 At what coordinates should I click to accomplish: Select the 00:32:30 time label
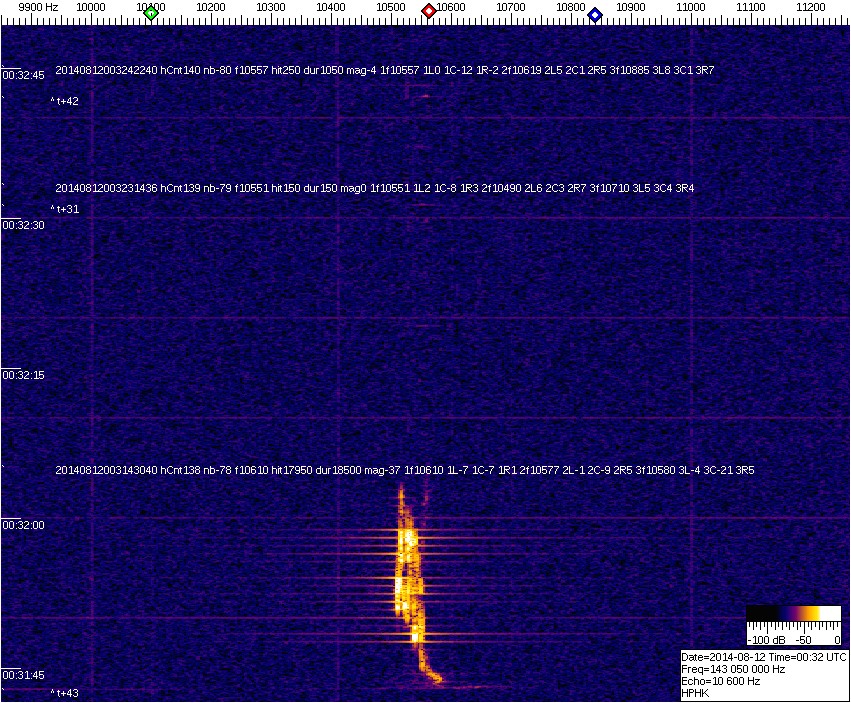[24, 225]
